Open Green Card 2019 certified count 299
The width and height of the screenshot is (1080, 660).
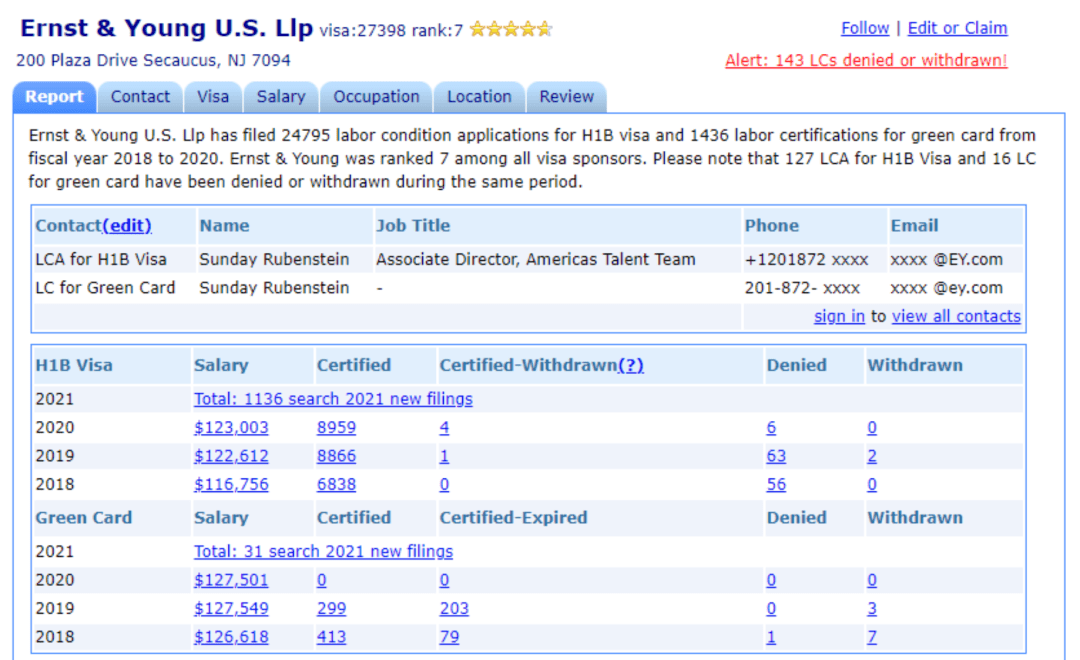[331, 609]
